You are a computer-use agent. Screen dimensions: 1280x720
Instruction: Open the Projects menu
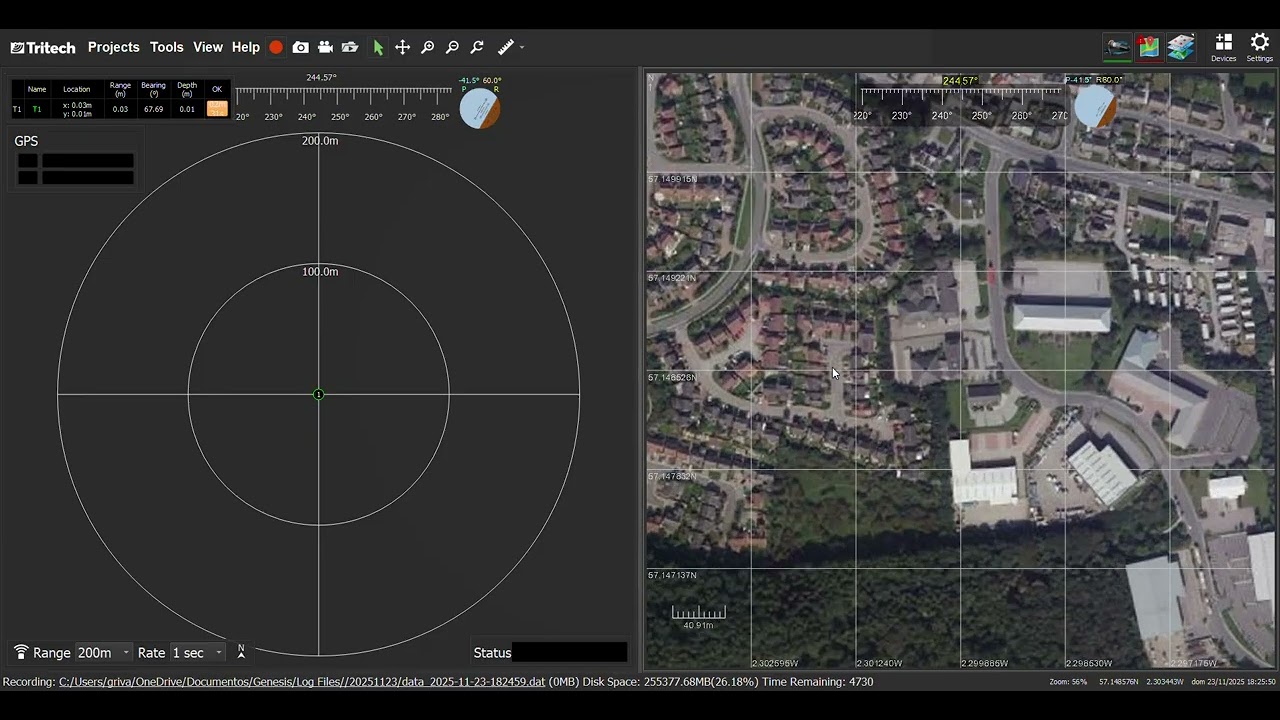pyautogui.click(x=113, y=47)
